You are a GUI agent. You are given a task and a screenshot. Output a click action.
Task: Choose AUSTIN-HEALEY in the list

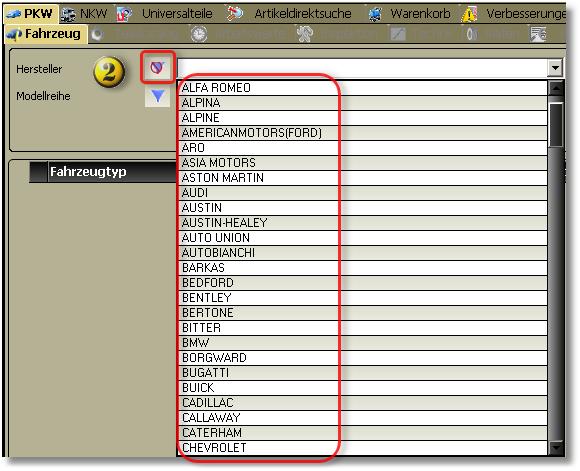coord(362,223)
